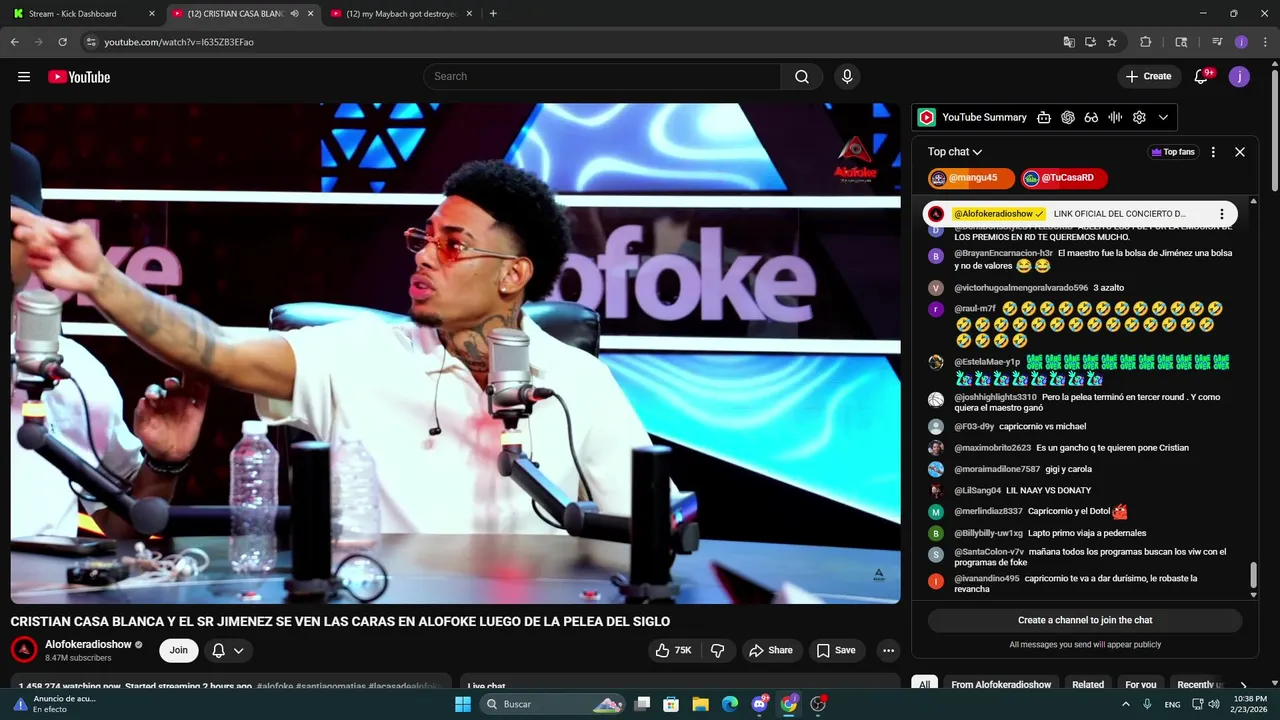The width and height of the screenshot is (1280, 720).
Task: Show hidden system tray icons
Action: click(1126, 704)
